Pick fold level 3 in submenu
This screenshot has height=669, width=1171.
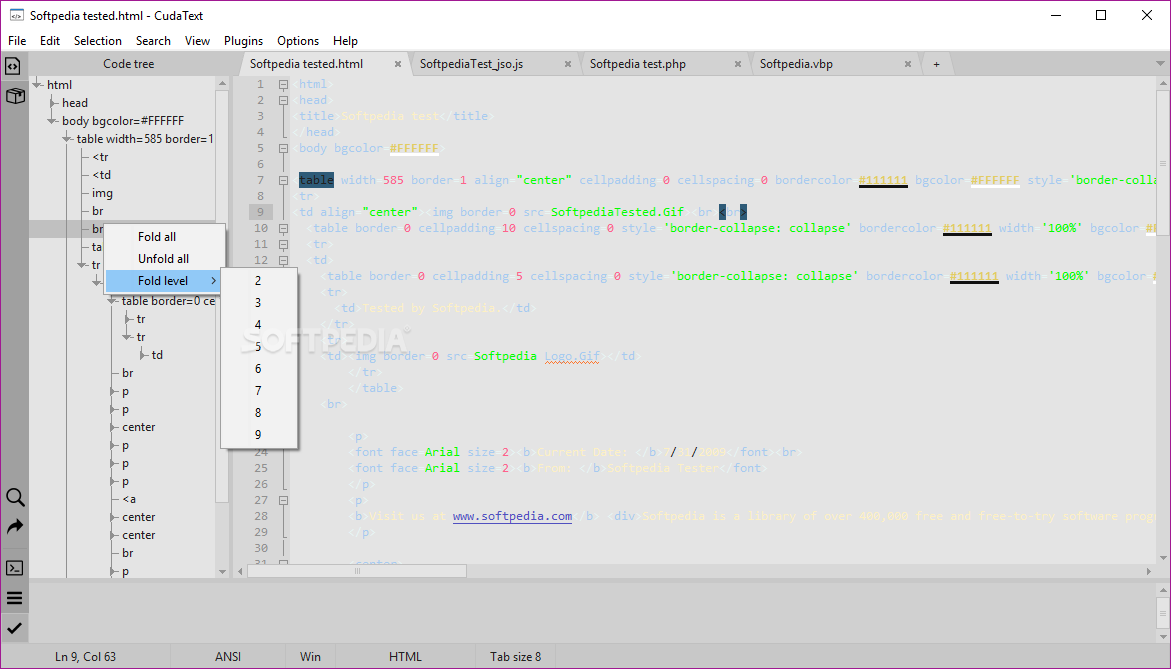tap(259, 302)
